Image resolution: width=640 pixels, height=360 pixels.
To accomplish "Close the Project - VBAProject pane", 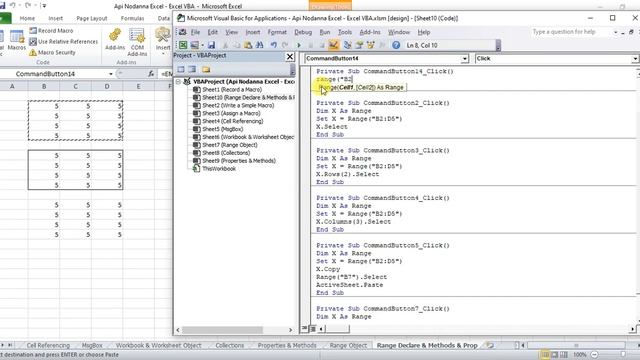I will pyautogui.click(x=290, y=57).
